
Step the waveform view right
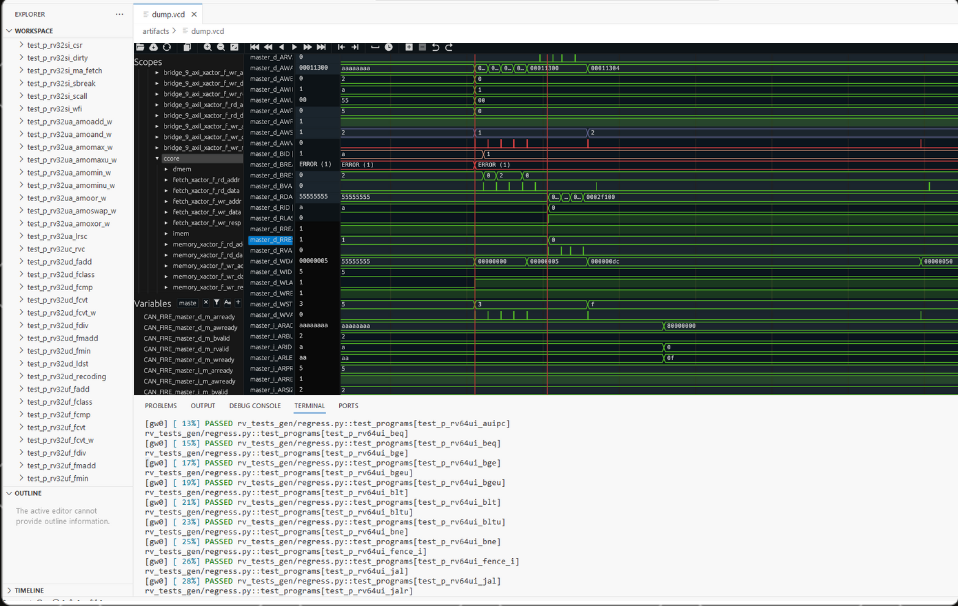pyautogui.click(x=294, y=47)
